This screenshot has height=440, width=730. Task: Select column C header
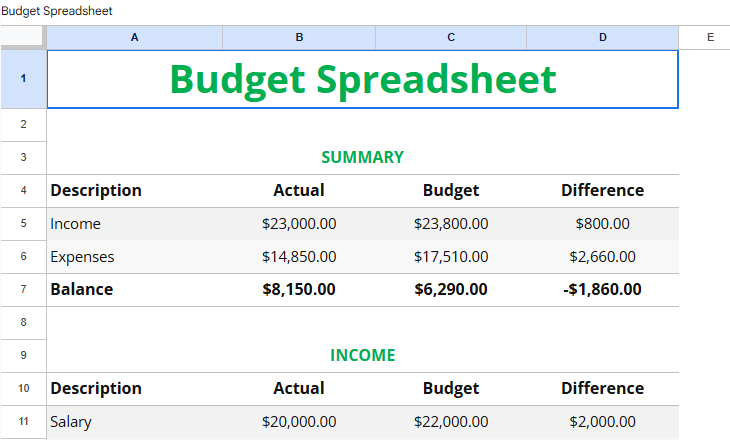(451, 37)
